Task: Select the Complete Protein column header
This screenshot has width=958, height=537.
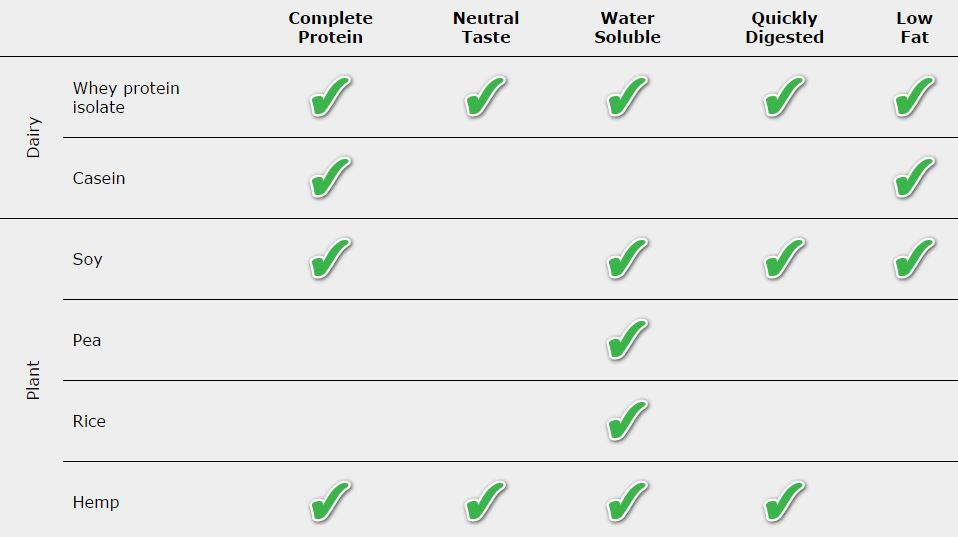Action: pyautogui.click(x=331, y=27)
